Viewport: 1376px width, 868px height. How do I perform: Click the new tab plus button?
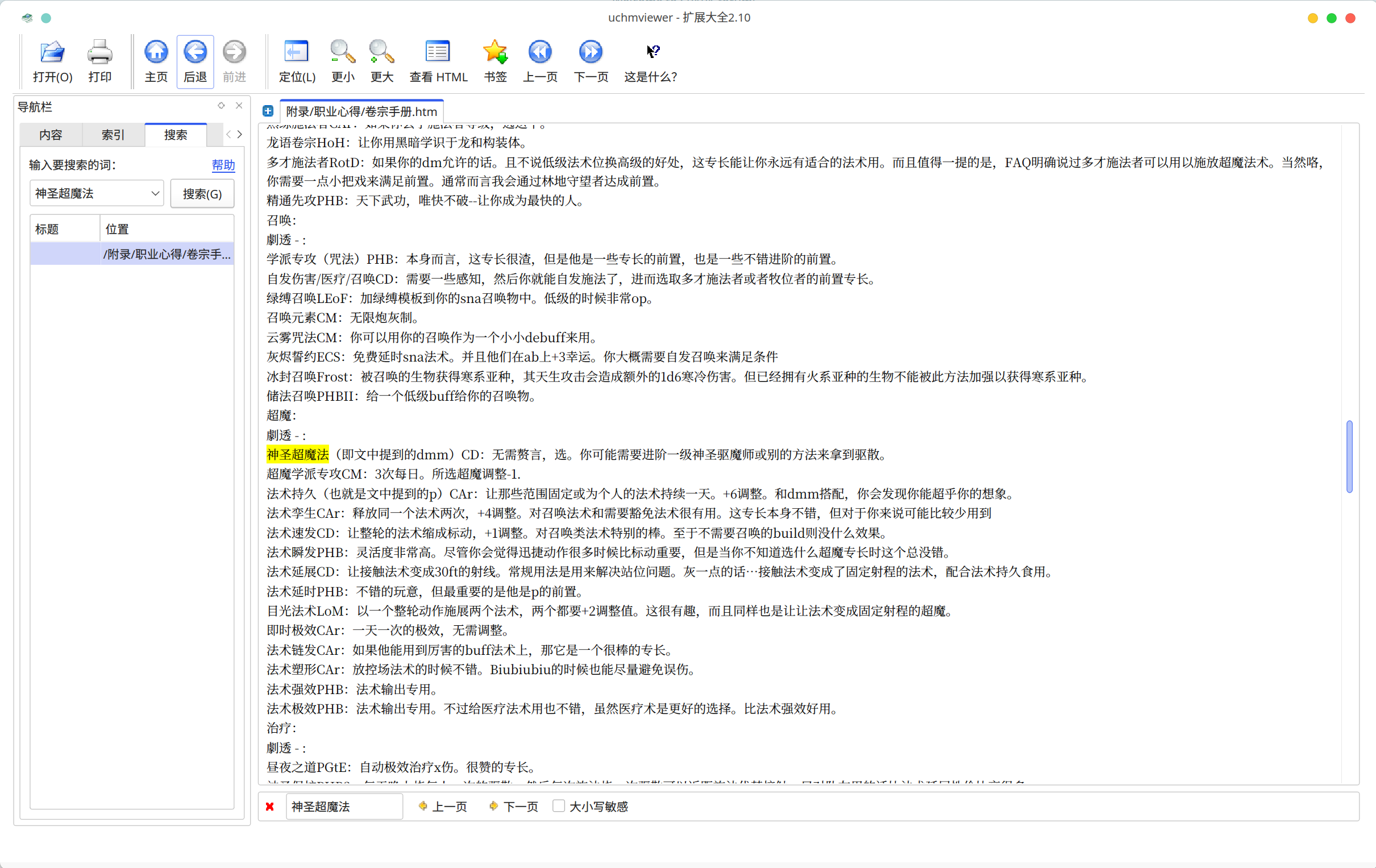click(x=268, y=111)
